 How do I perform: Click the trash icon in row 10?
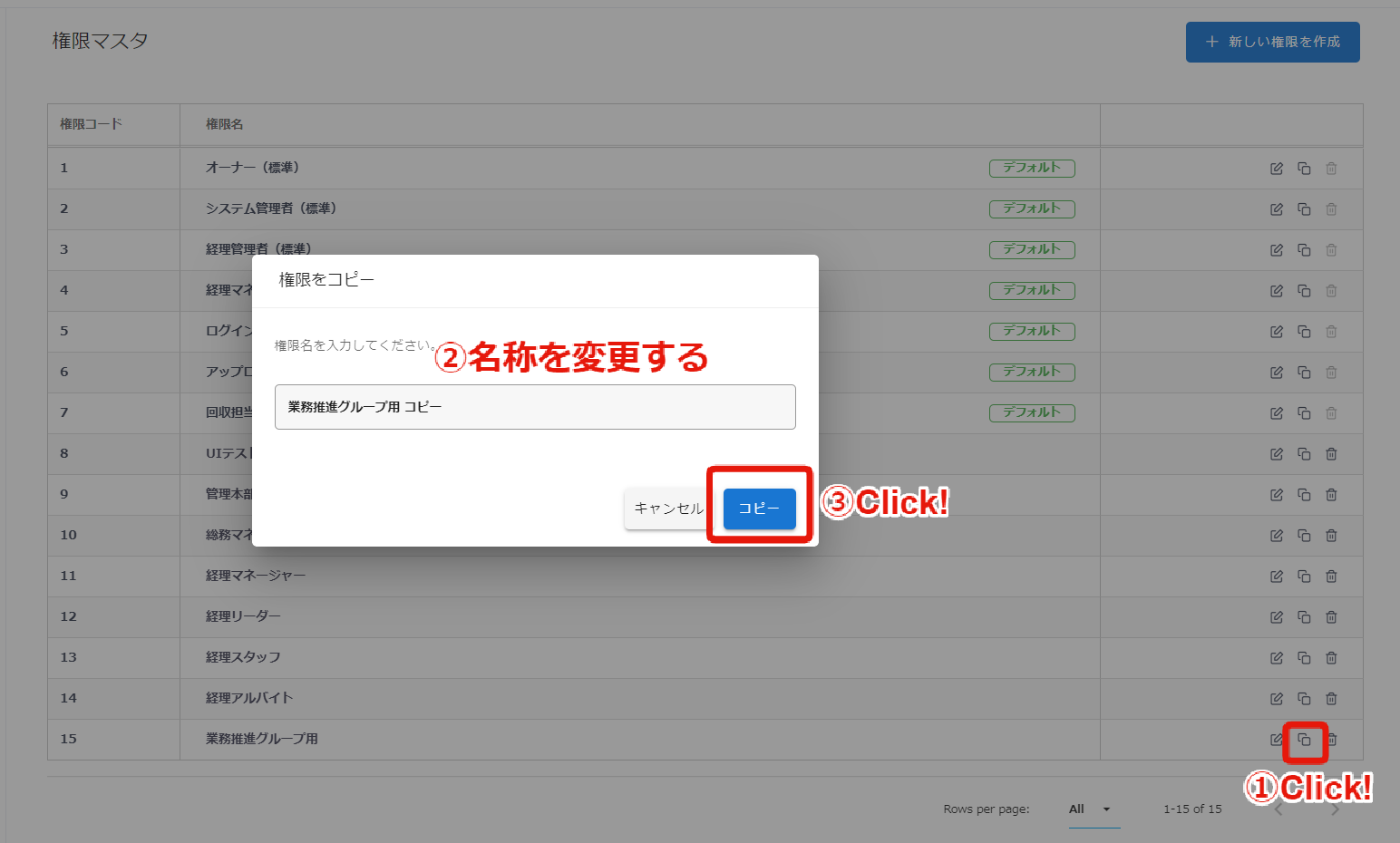point(1331,536)
